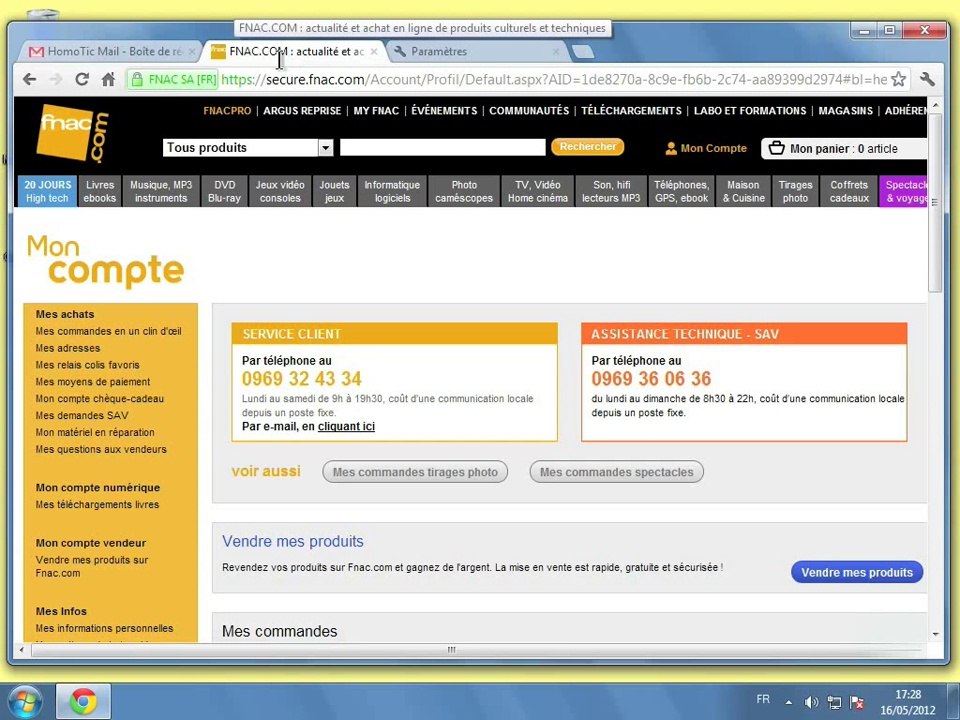
Task: Close the HomoTic Mail tab
Action: coord(192,51)
